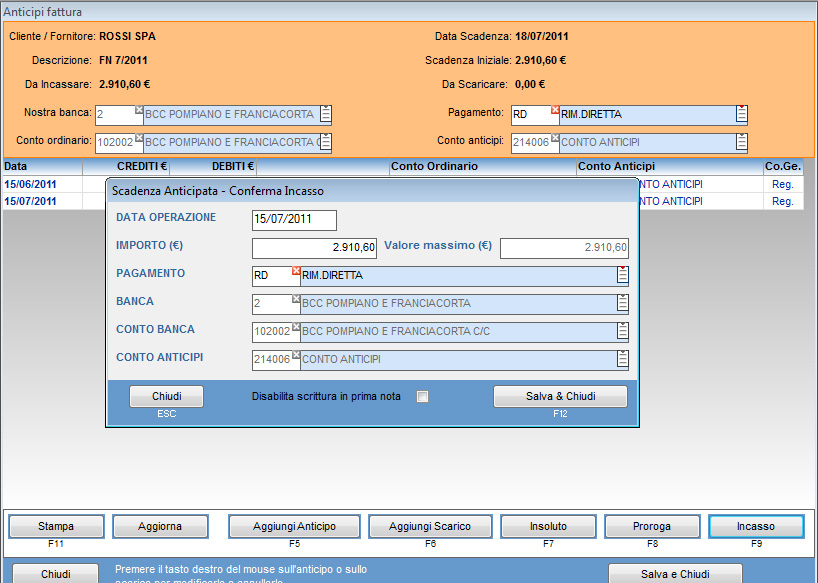Screen dimensions: 818x583
Task: Expand the CONTO ANTICIPI selection list in the dialog
Action: pyautogui.click(x=622, y=360)
